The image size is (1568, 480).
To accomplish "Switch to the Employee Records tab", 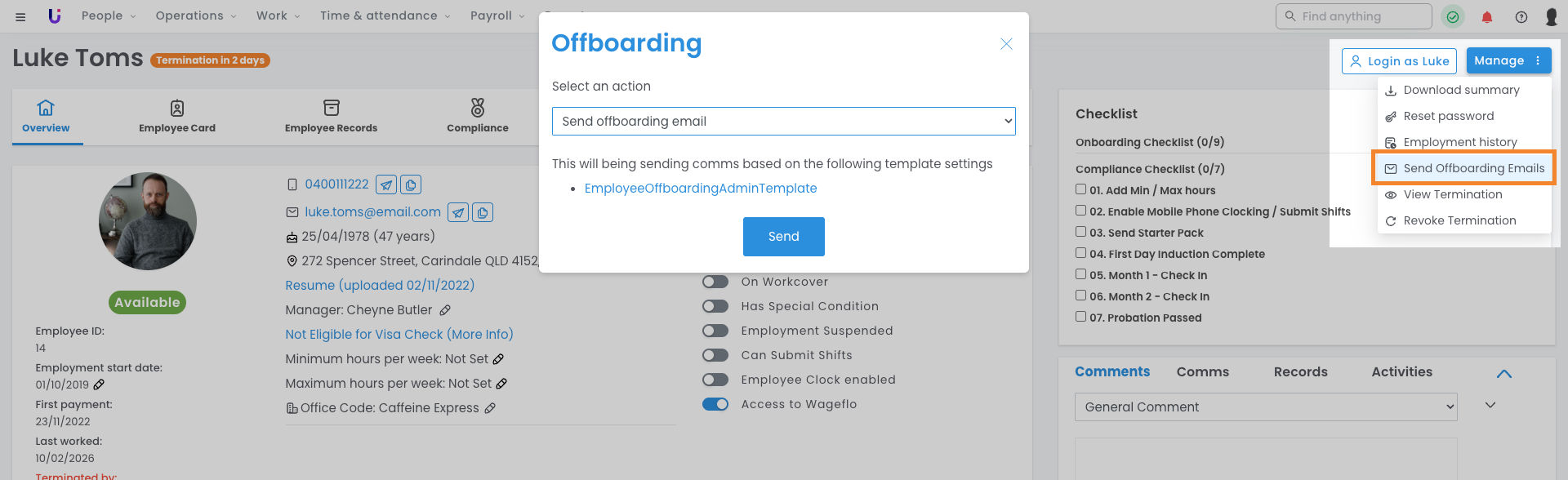I will [331, 116].
